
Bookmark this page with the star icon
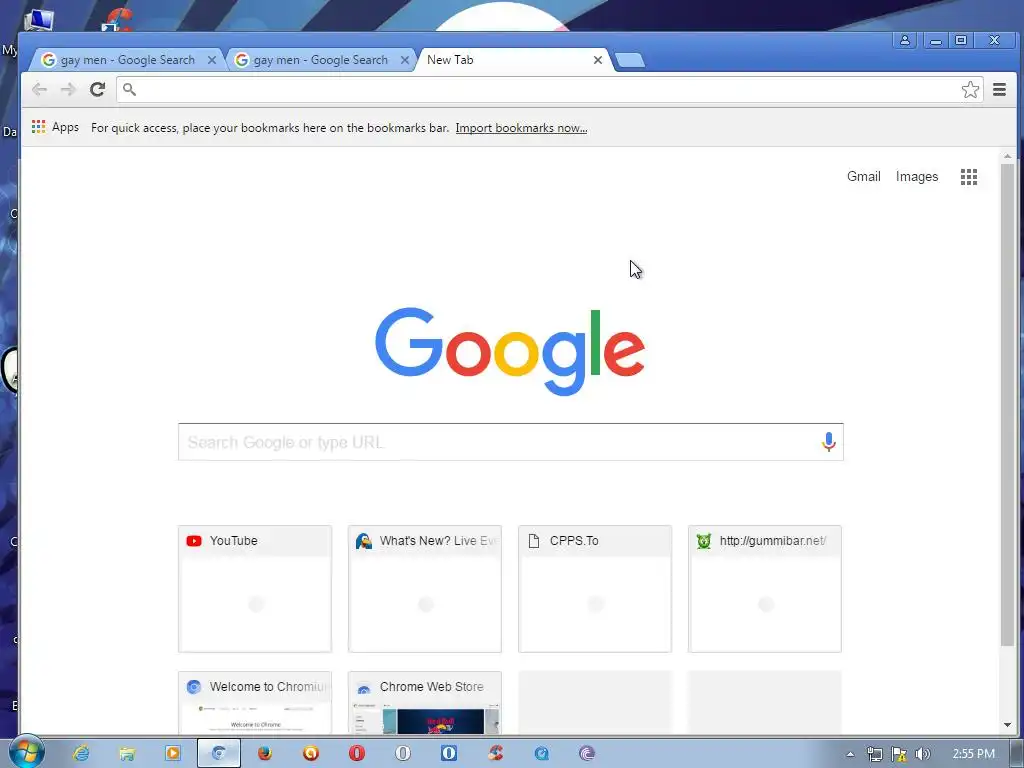point(970,89)
